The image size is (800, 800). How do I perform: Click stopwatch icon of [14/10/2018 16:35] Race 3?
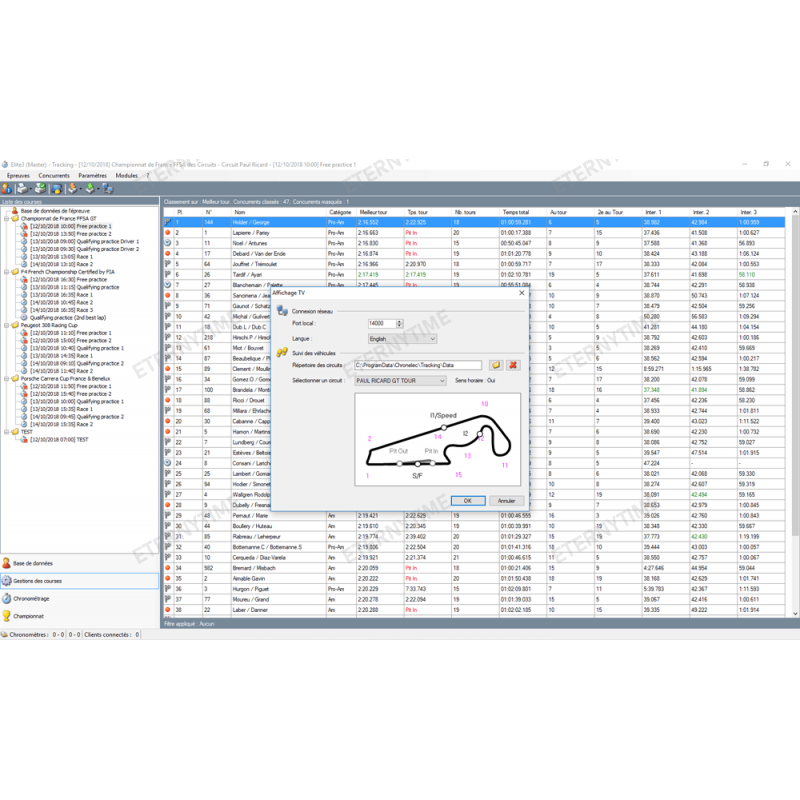24,310
